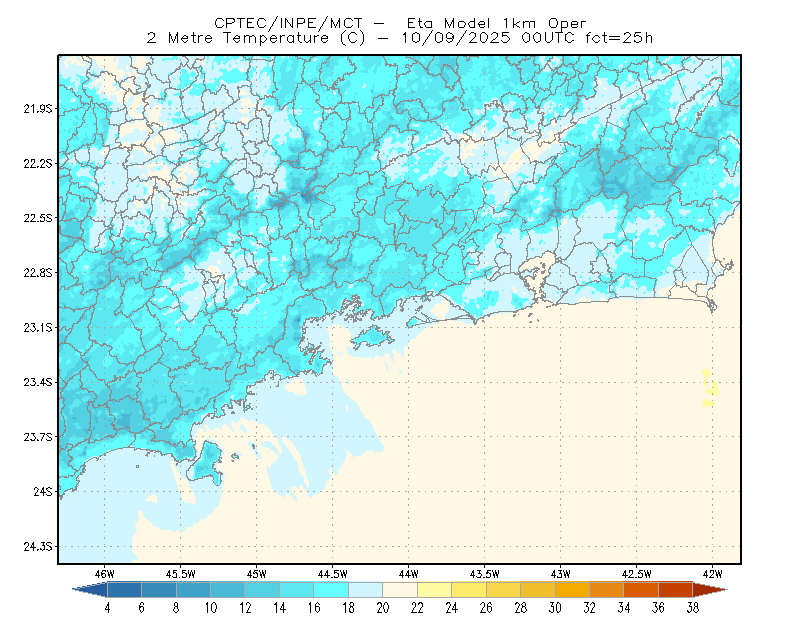Image resolution: width=800 pixels, height=618 pixels.
Task: Select the 24S latitude label
Action: click(43, 491)
